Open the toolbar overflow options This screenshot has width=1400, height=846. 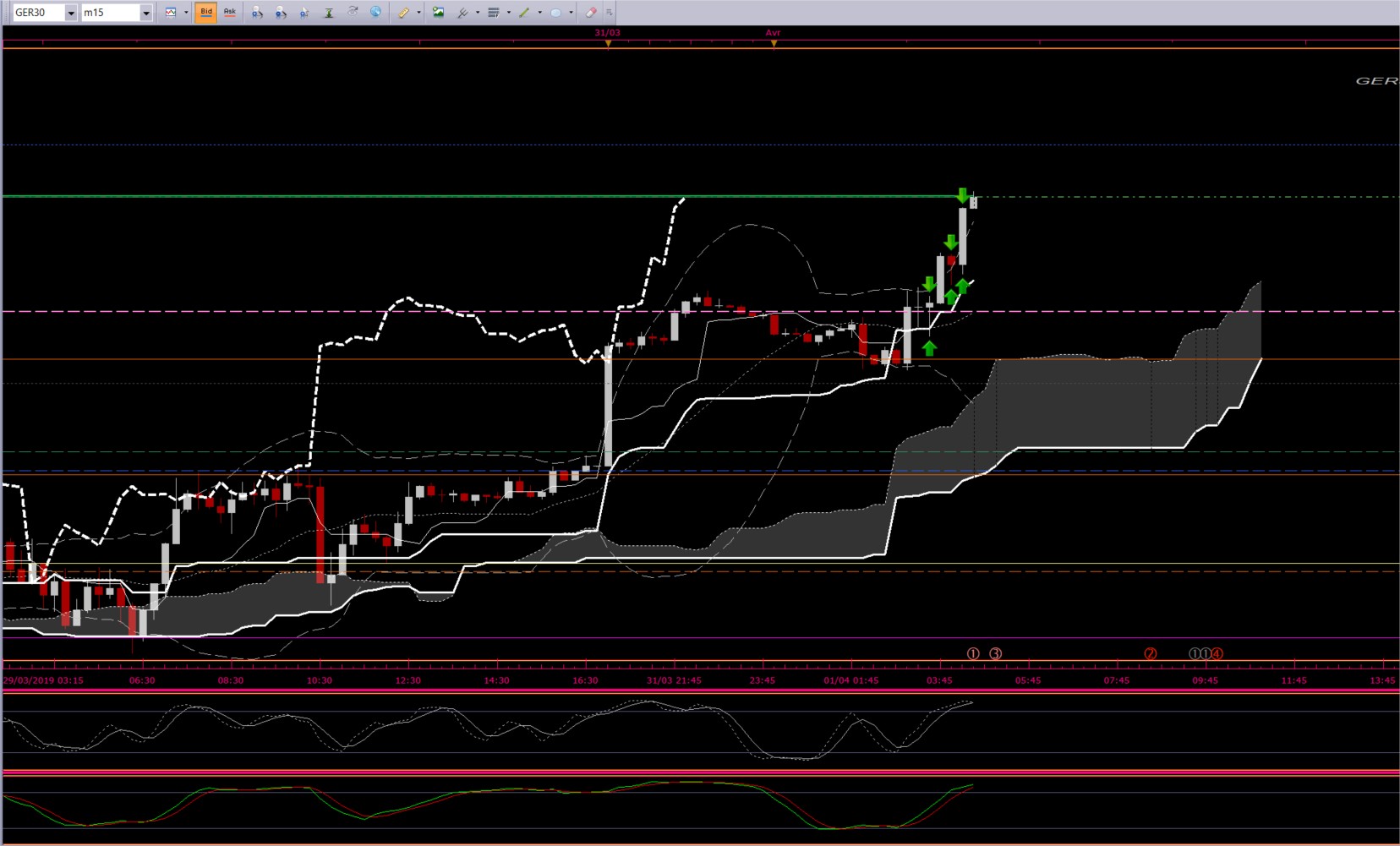[610, 13]
